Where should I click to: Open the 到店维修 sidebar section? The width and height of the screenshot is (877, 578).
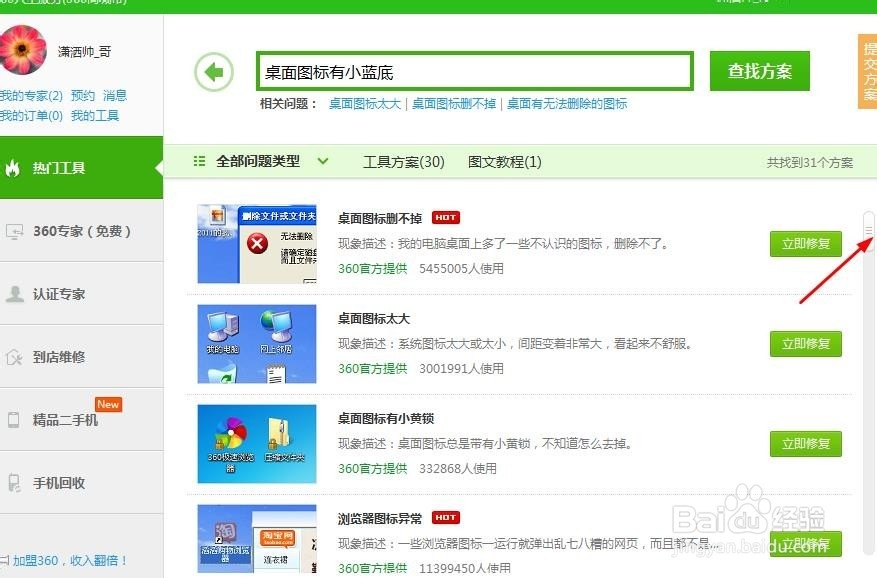(82, 357)
